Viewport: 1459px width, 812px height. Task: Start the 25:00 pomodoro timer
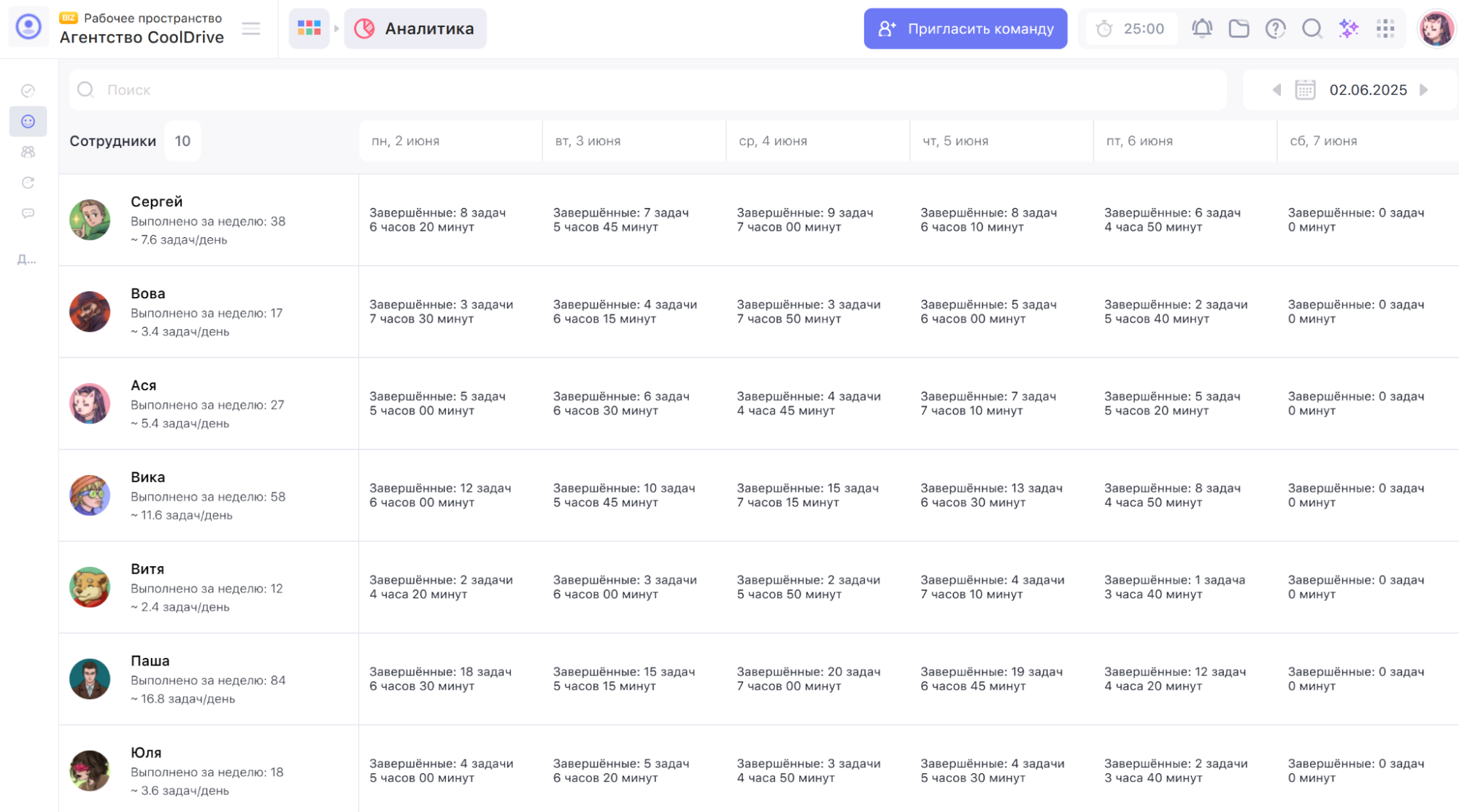click(1131, 28)
